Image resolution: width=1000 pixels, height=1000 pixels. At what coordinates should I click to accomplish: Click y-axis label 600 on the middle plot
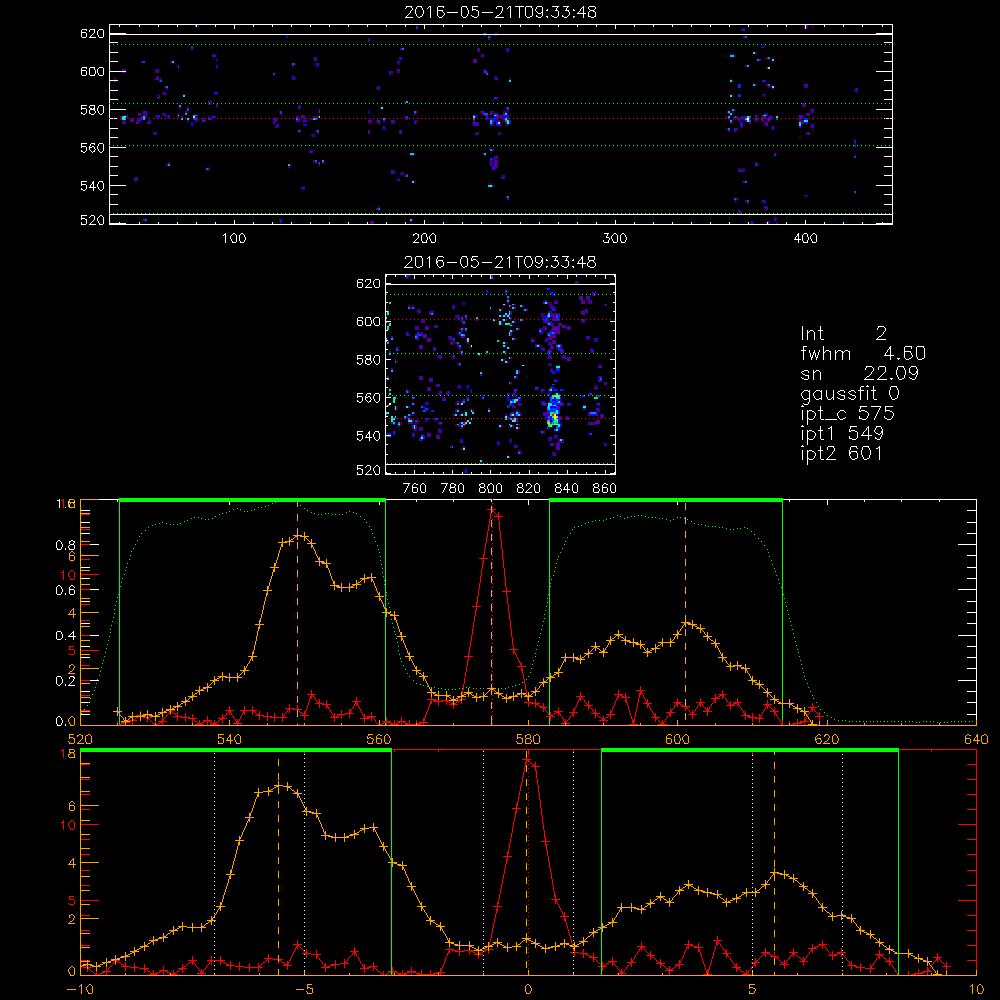(368, 321)
